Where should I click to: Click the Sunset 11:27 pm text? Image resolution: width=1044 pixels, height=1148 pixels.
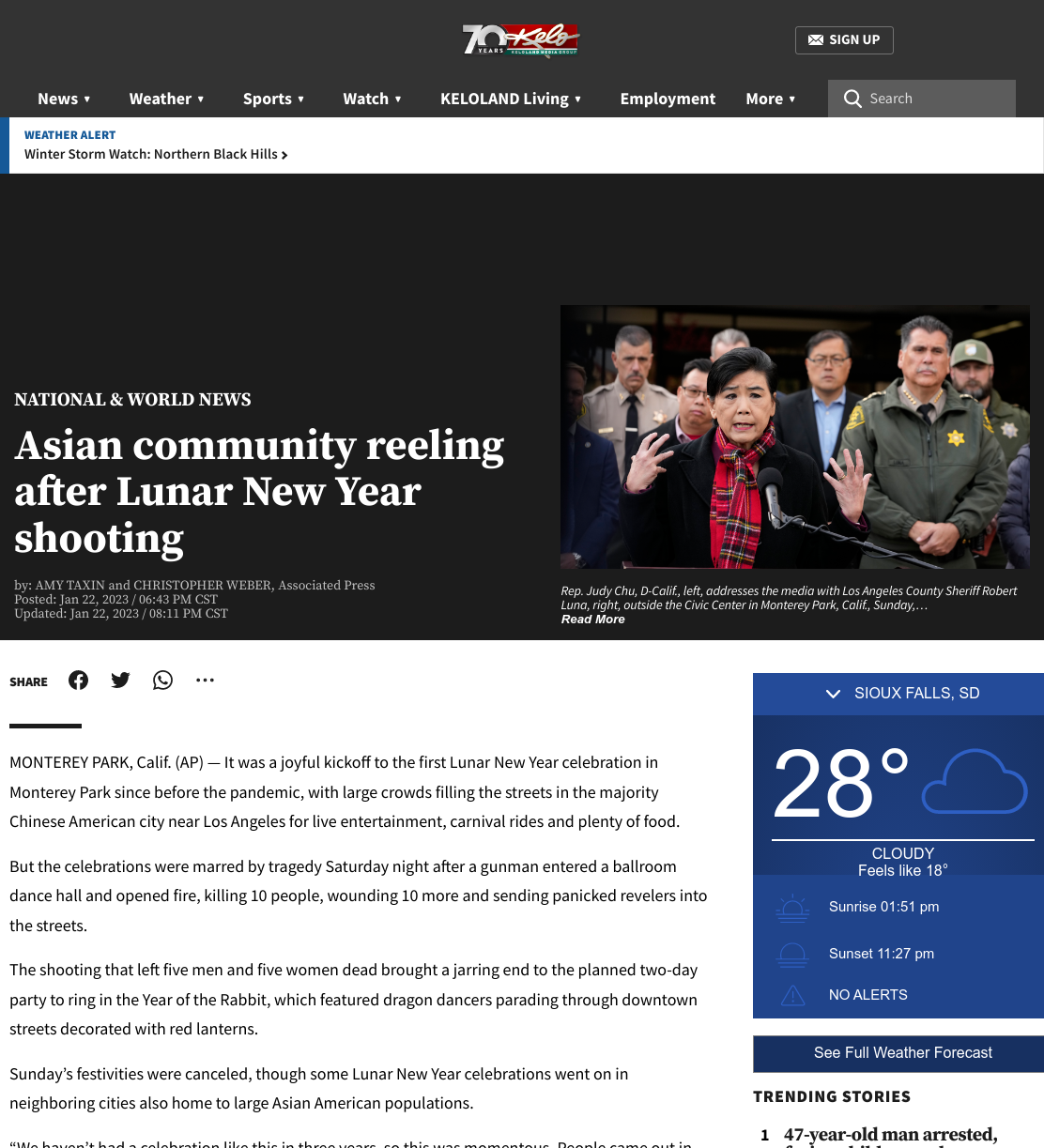coord(882,954)
